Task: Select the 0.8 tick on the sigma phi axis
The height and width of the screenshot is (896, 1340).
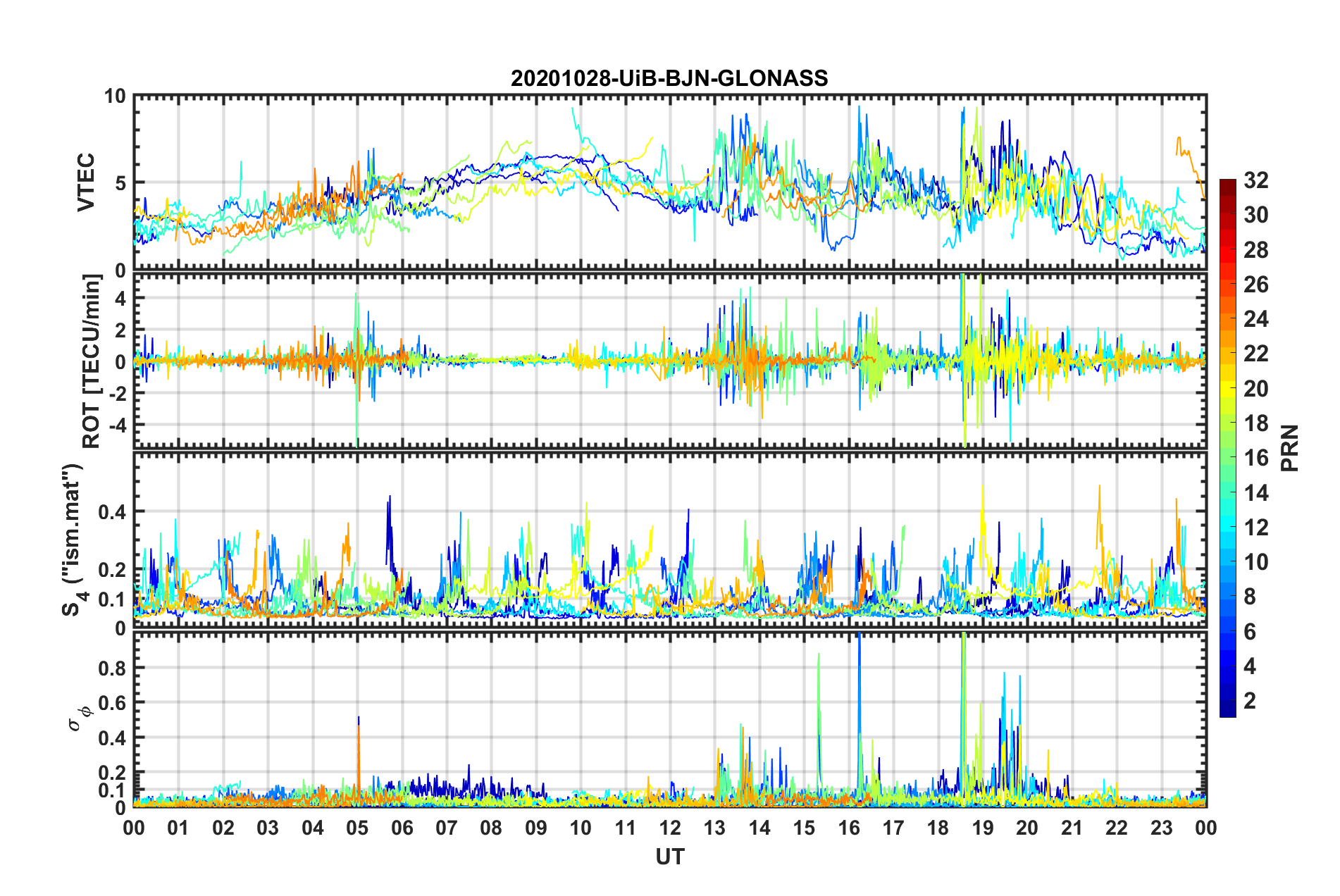Action: tap(112, 668)
